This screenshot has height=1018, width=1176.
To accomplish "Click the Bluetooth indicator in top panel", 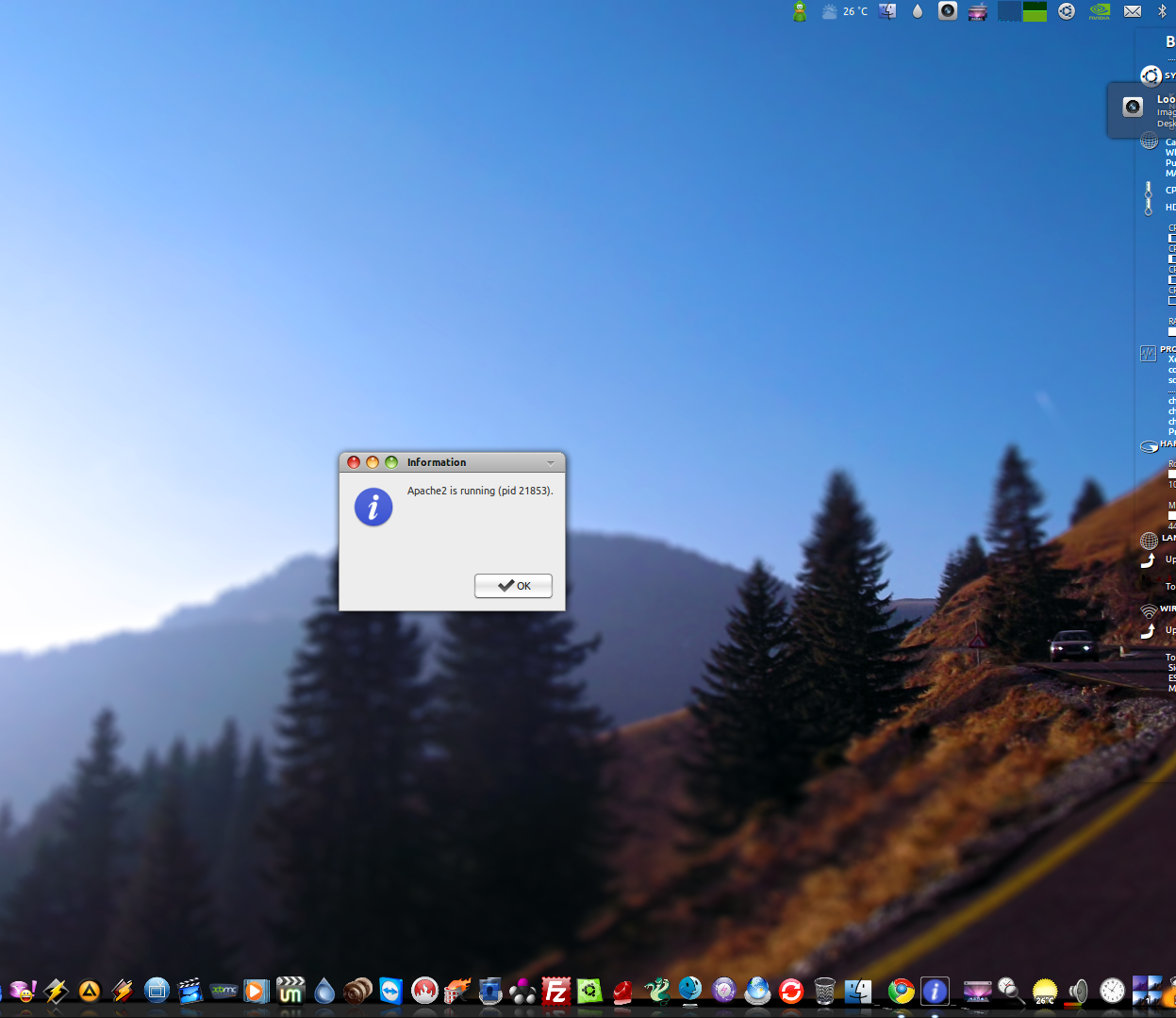I will click(x=1162, y=11).
